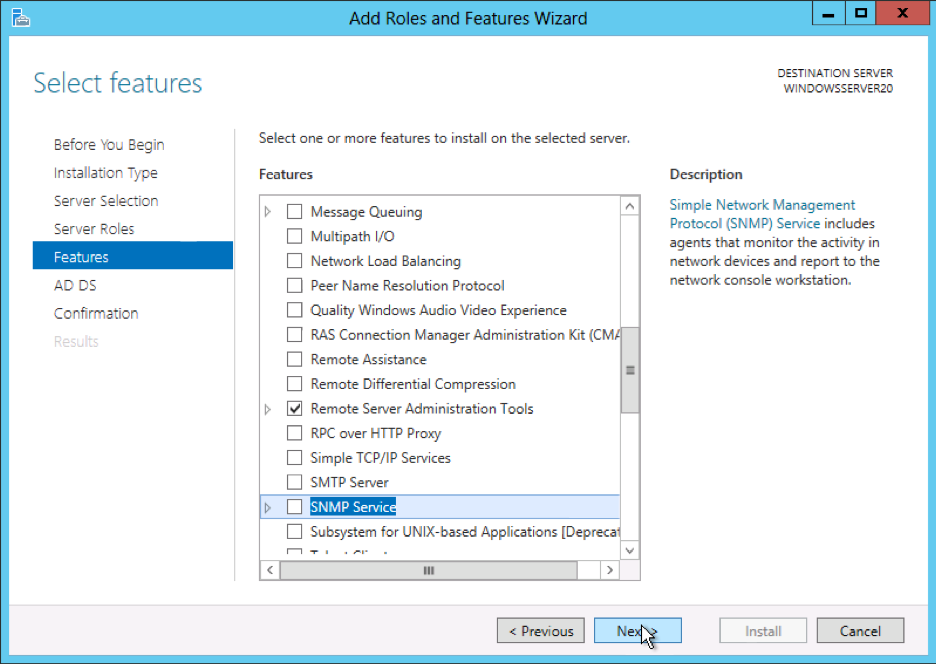Check Peer Name Resolution Protocol
Image resolution: width=936 pixels, height=664 pixels.
pyautogui.click(x=294, y=285)
